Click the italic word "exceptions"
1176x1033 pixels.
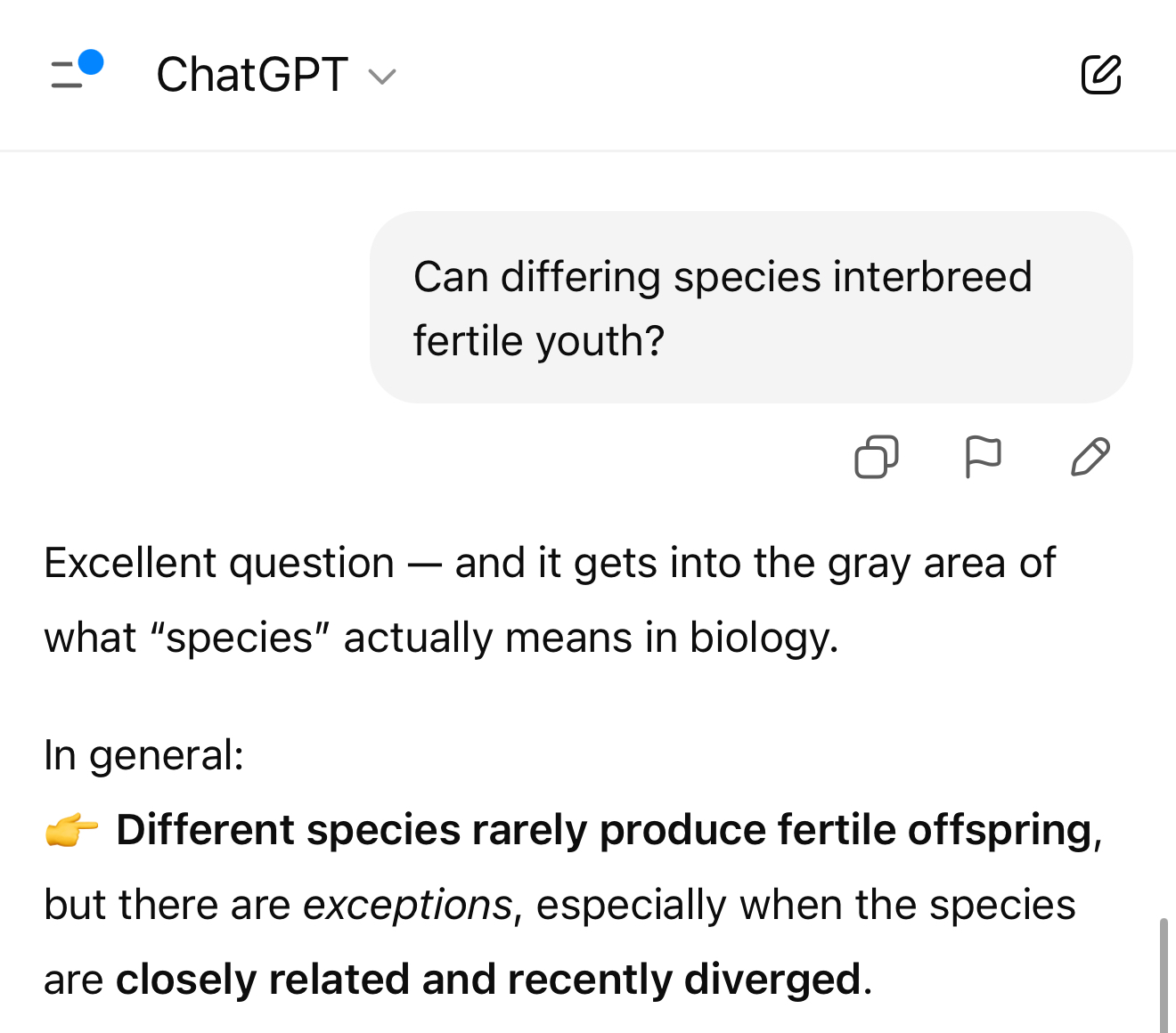pyautogui.click(x=408, y=905)
